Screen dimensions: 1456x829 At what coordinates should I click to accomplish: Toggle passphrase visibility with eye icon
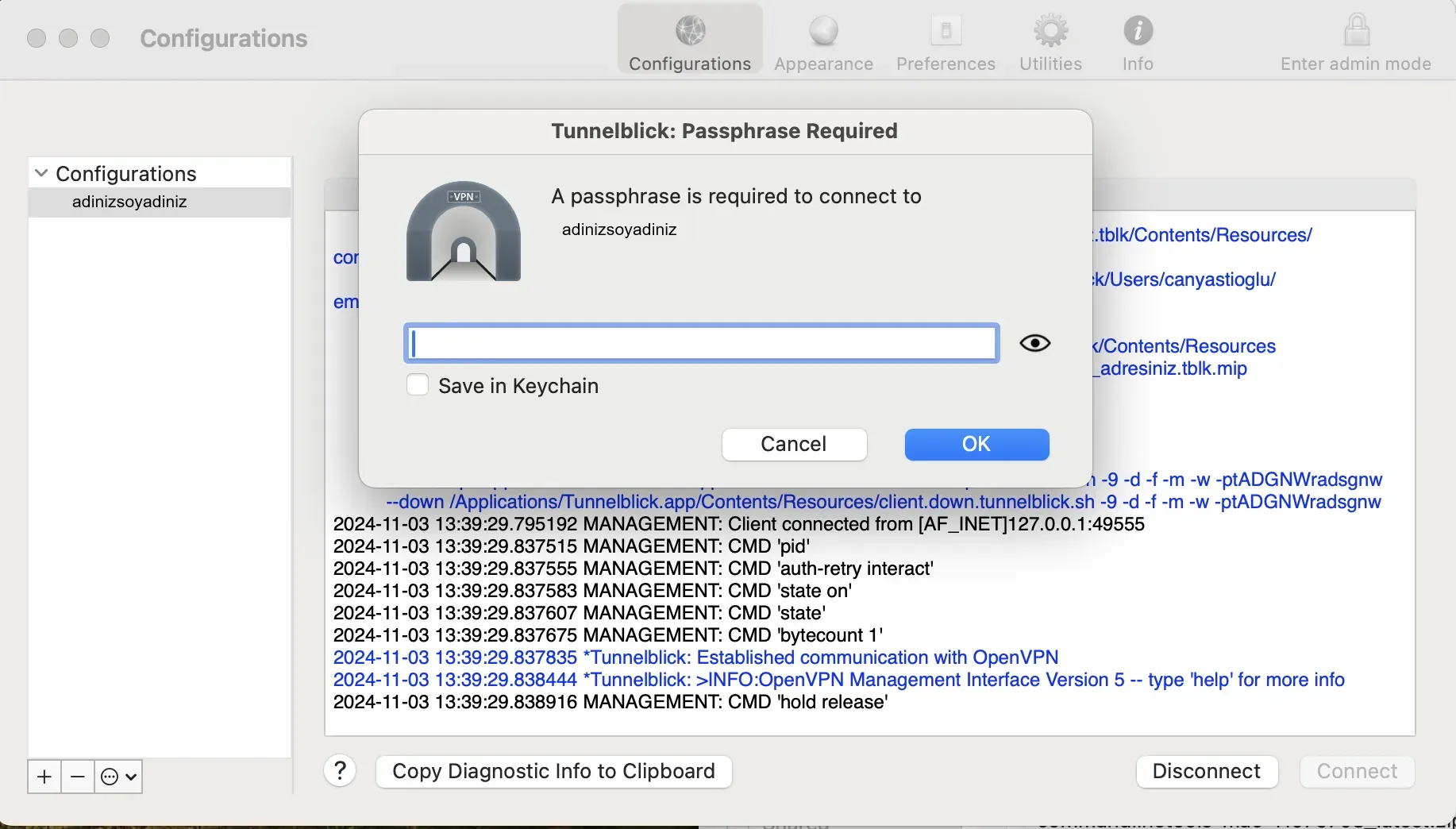coord(1035,343)
